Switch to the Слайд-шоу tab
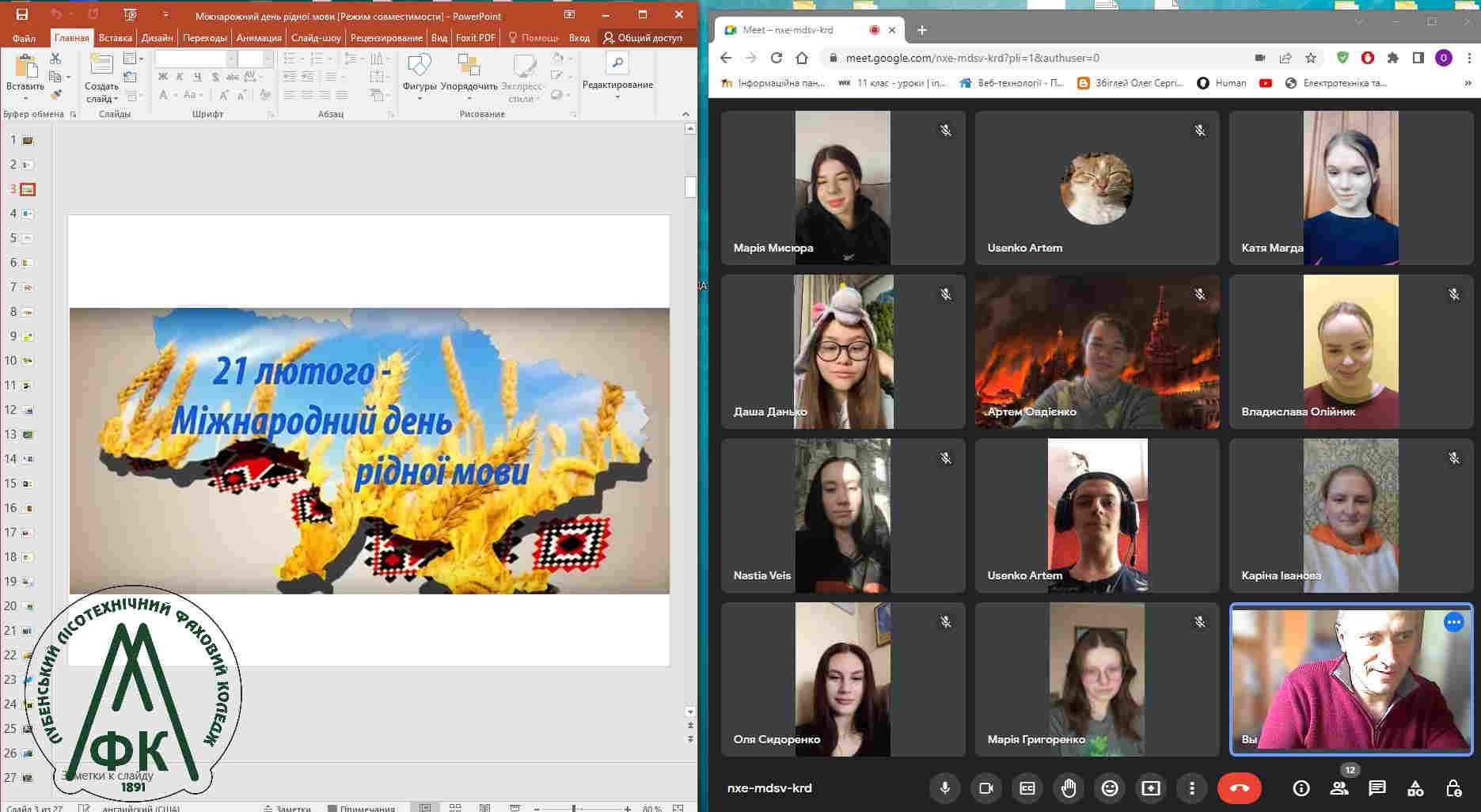This screenshot has width=1481, height=812. [316, 38]
